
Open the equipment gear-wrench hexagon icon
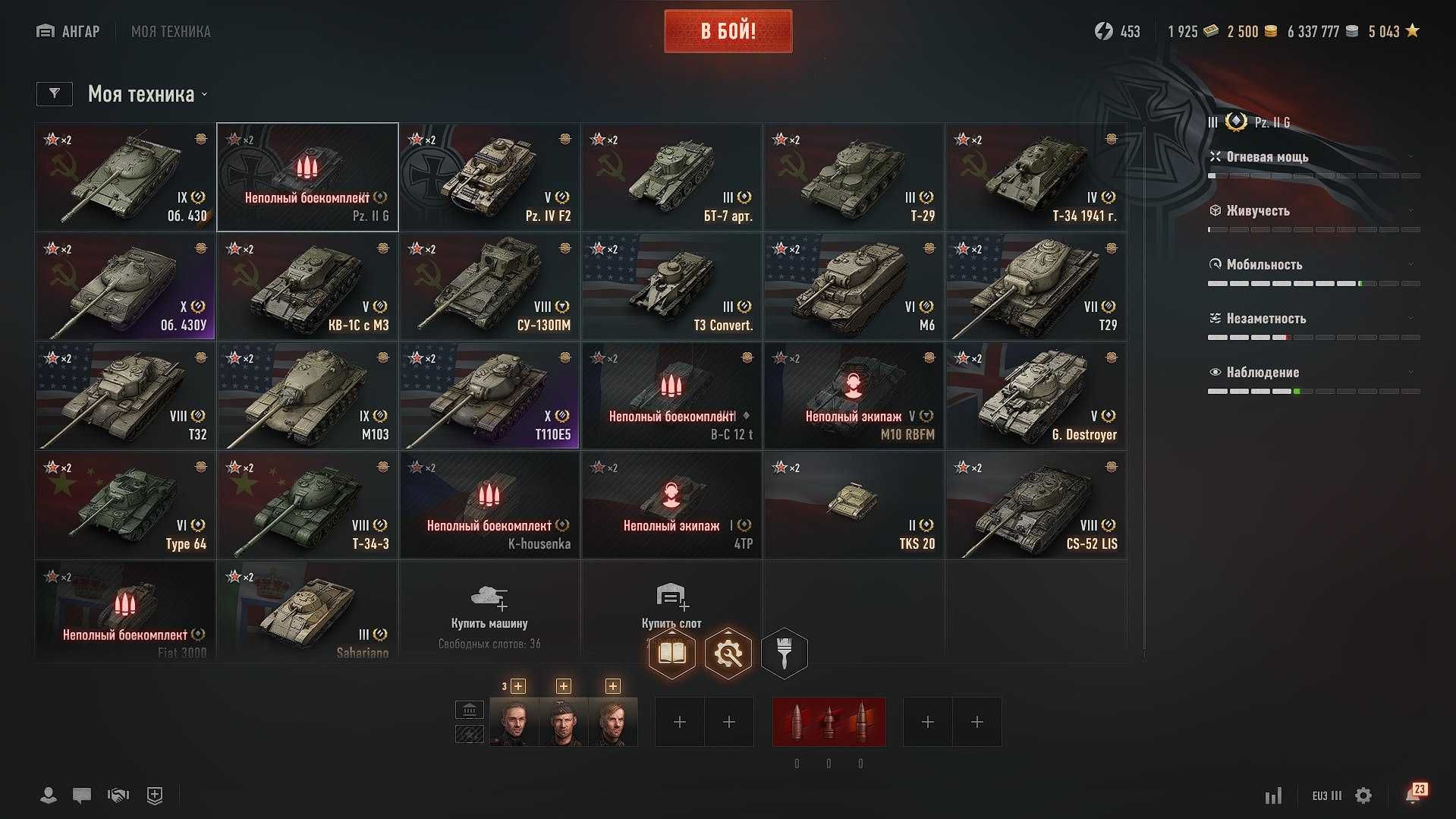pos(728,654)
